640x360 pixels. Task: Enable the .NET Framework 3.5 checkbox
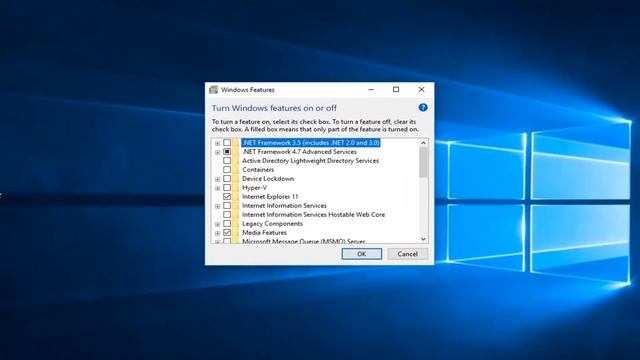pyautogui.click(x=227, y=143)
